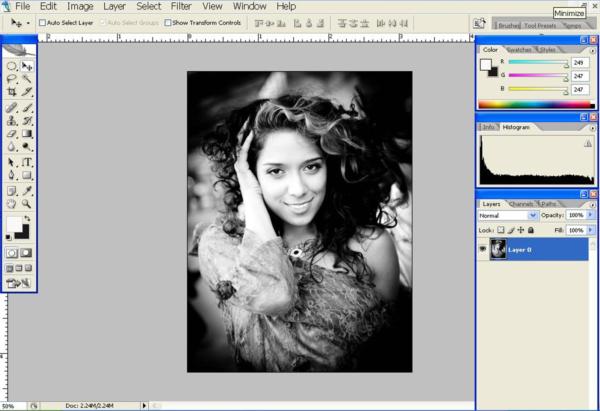600x411 pixels.
Task: Enable the Show Transform Controls checkbox
Action: [168, 23]
